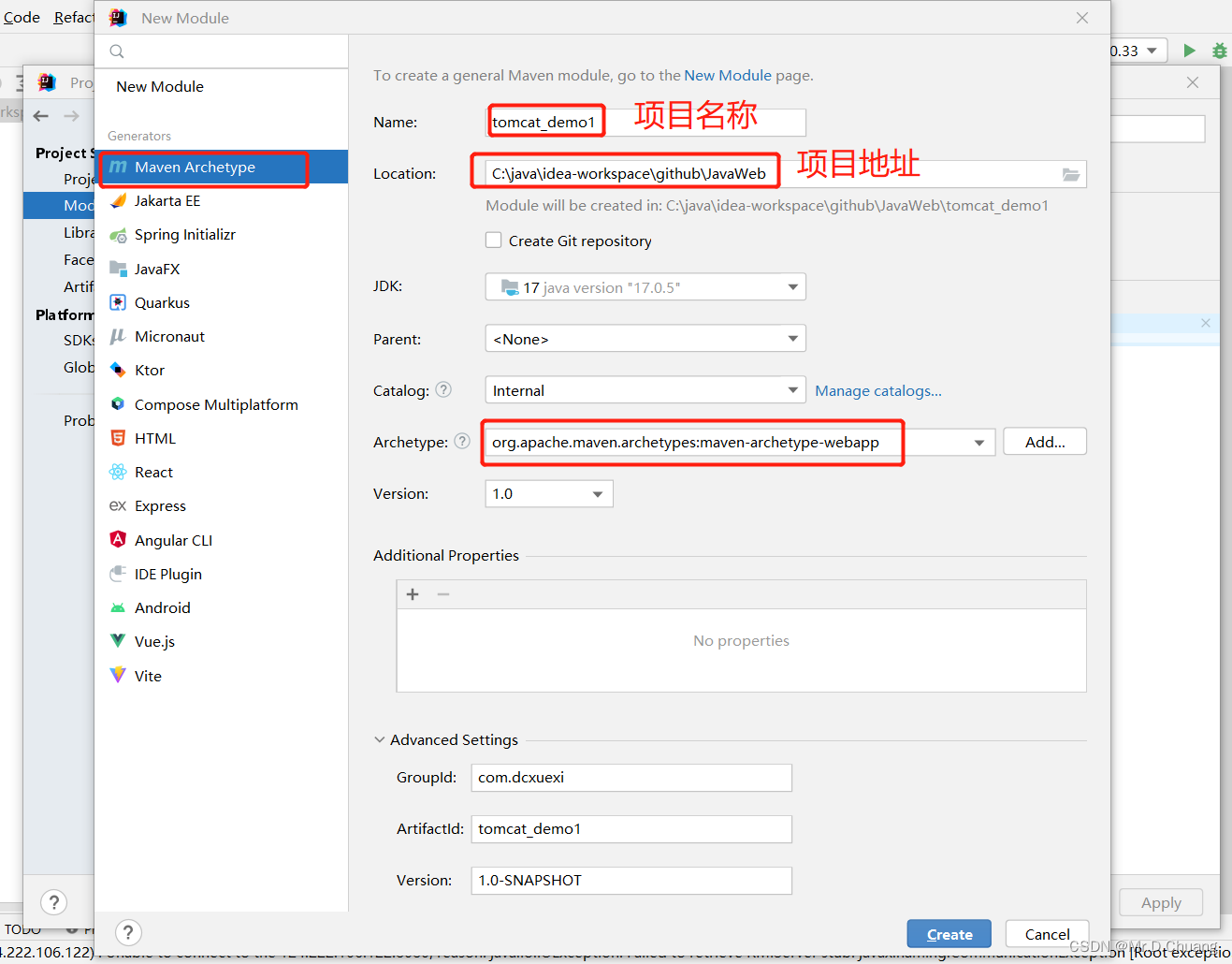The height and width of the screenshot is (964, 1232).
Task: Open run configuration dropdown in toolbar
Action: (1152, 51)
